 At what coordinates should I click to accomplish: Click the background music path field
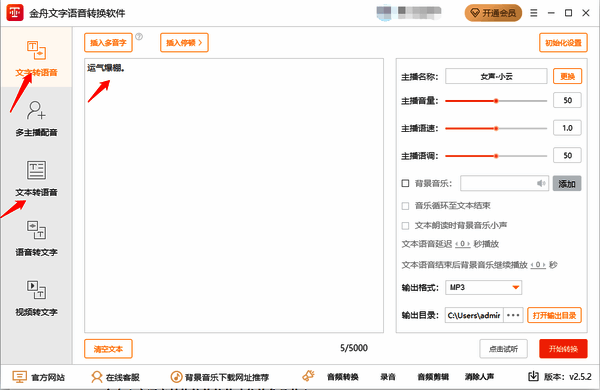[x=504, y=183]
